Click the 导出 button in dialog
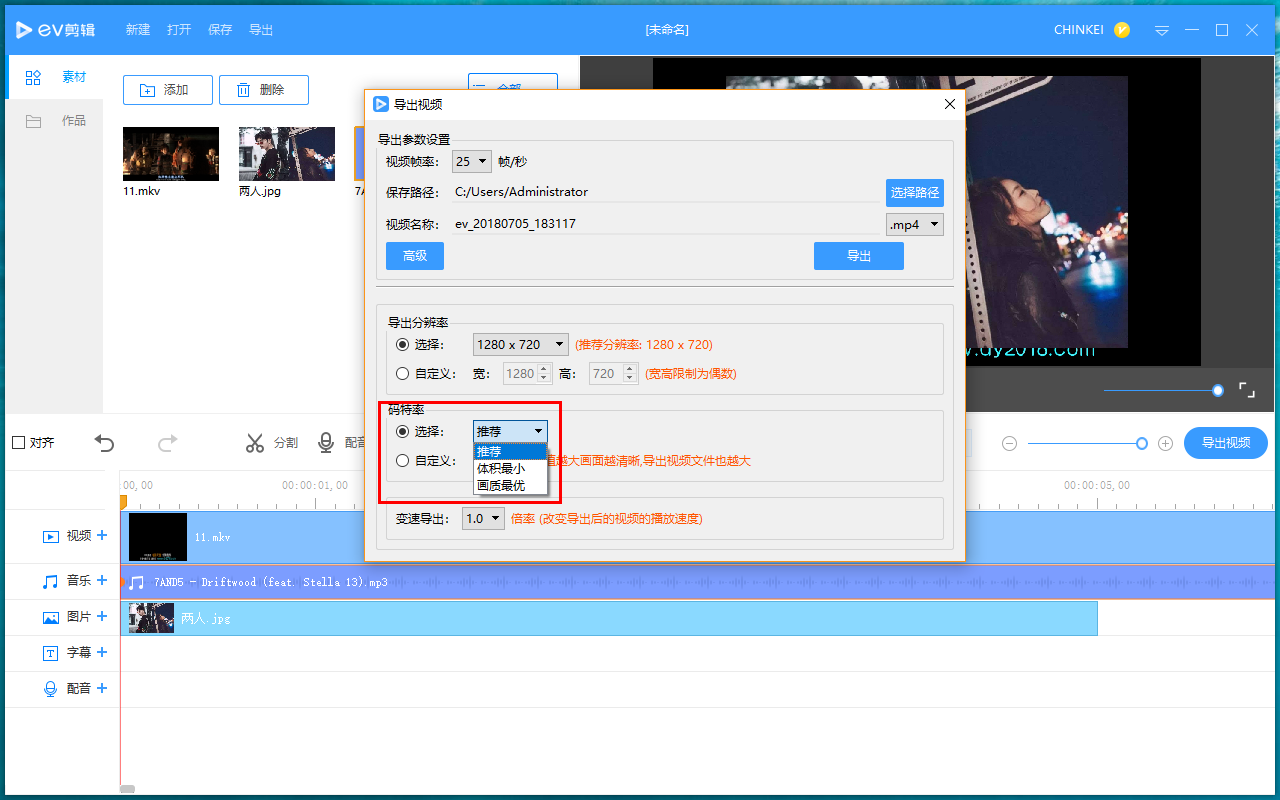Screen dimensions: 1280x800 pos(858,256)
